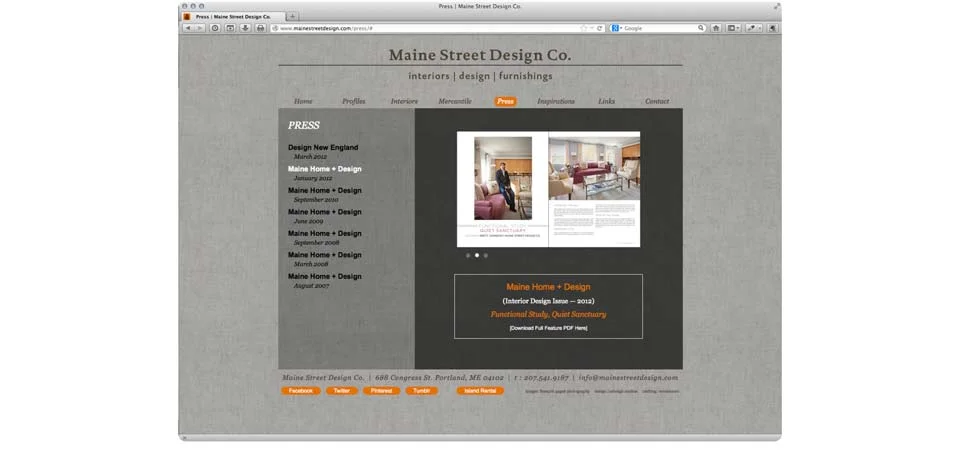The height and width of the screenshot is (450, 960).
Task: Select the highlighted Press navigation item
Action: [x=506, y=102]
